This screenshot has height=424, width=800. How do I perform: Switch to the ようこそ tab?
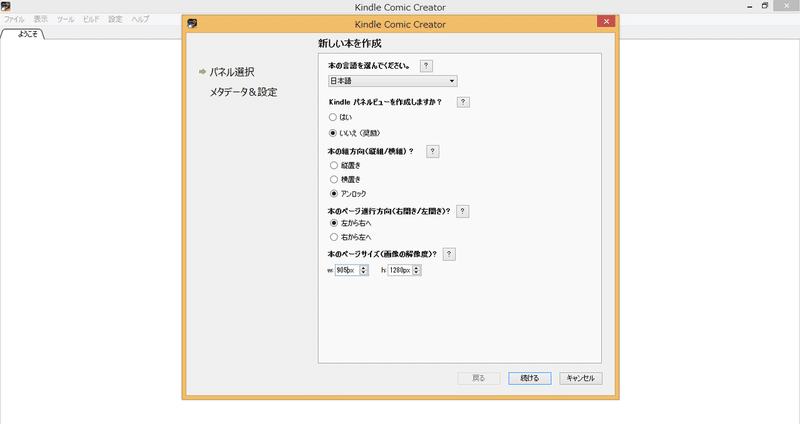point(23,34)
